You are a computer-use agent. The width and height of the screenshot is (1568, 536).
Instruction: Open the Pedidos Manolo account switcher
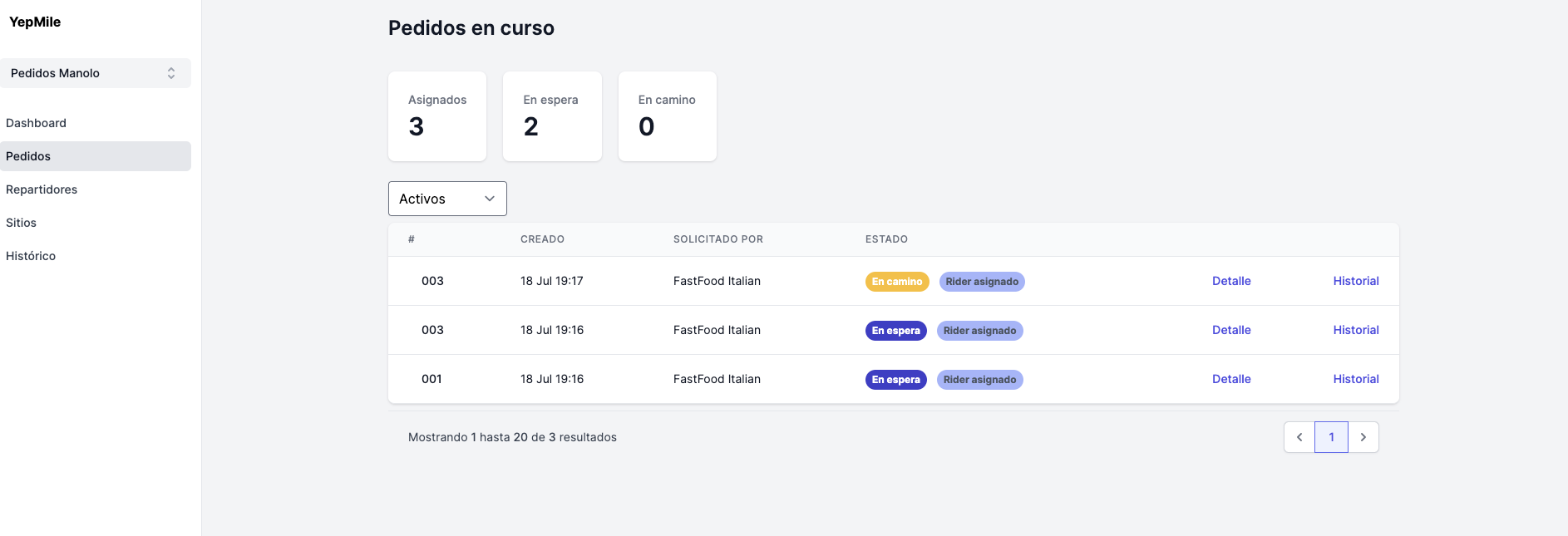[x=95, y=73]
